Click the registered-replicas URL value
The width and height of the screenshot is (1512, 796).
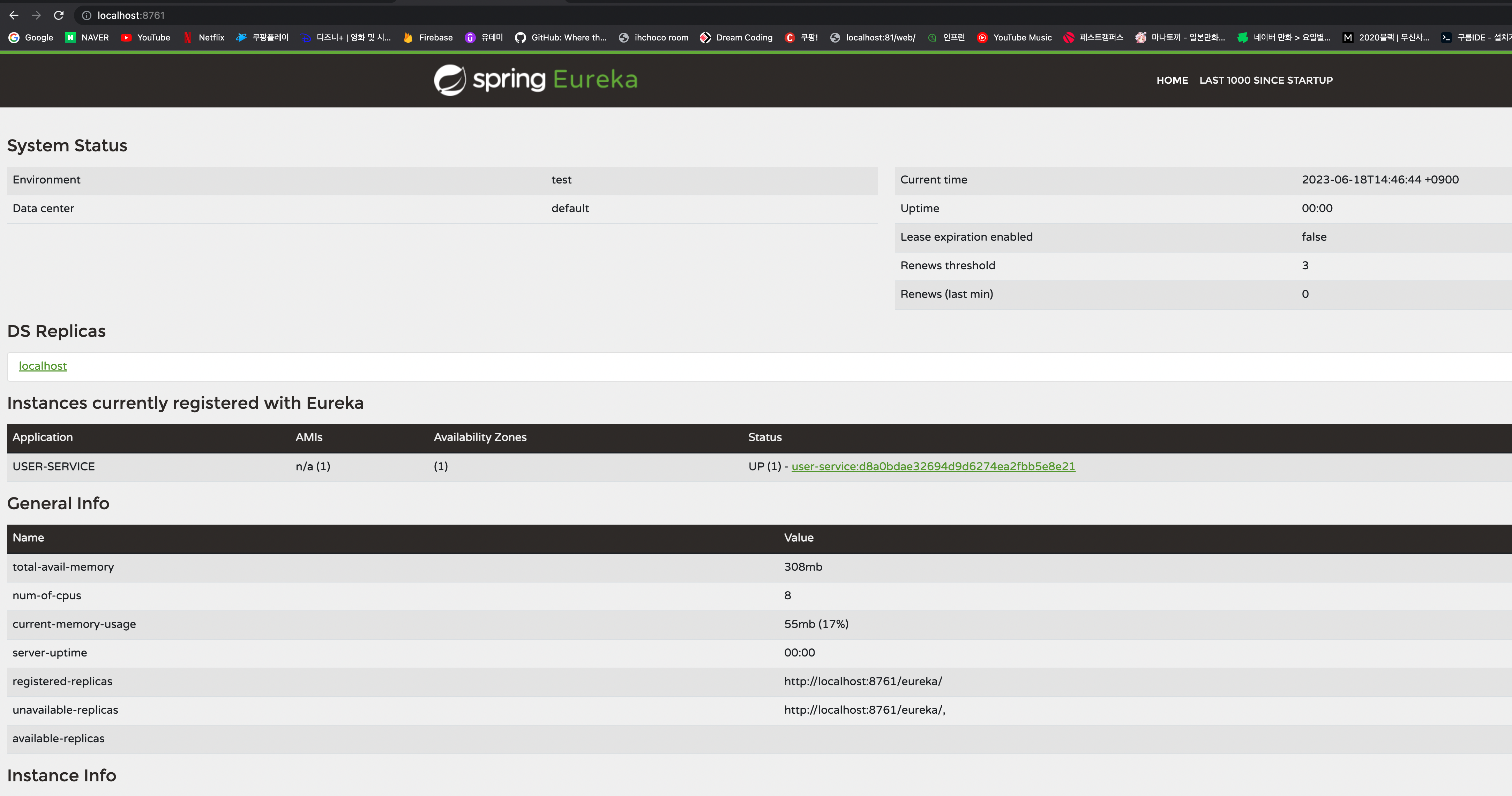pyautogui.click(x=863, y=682)
